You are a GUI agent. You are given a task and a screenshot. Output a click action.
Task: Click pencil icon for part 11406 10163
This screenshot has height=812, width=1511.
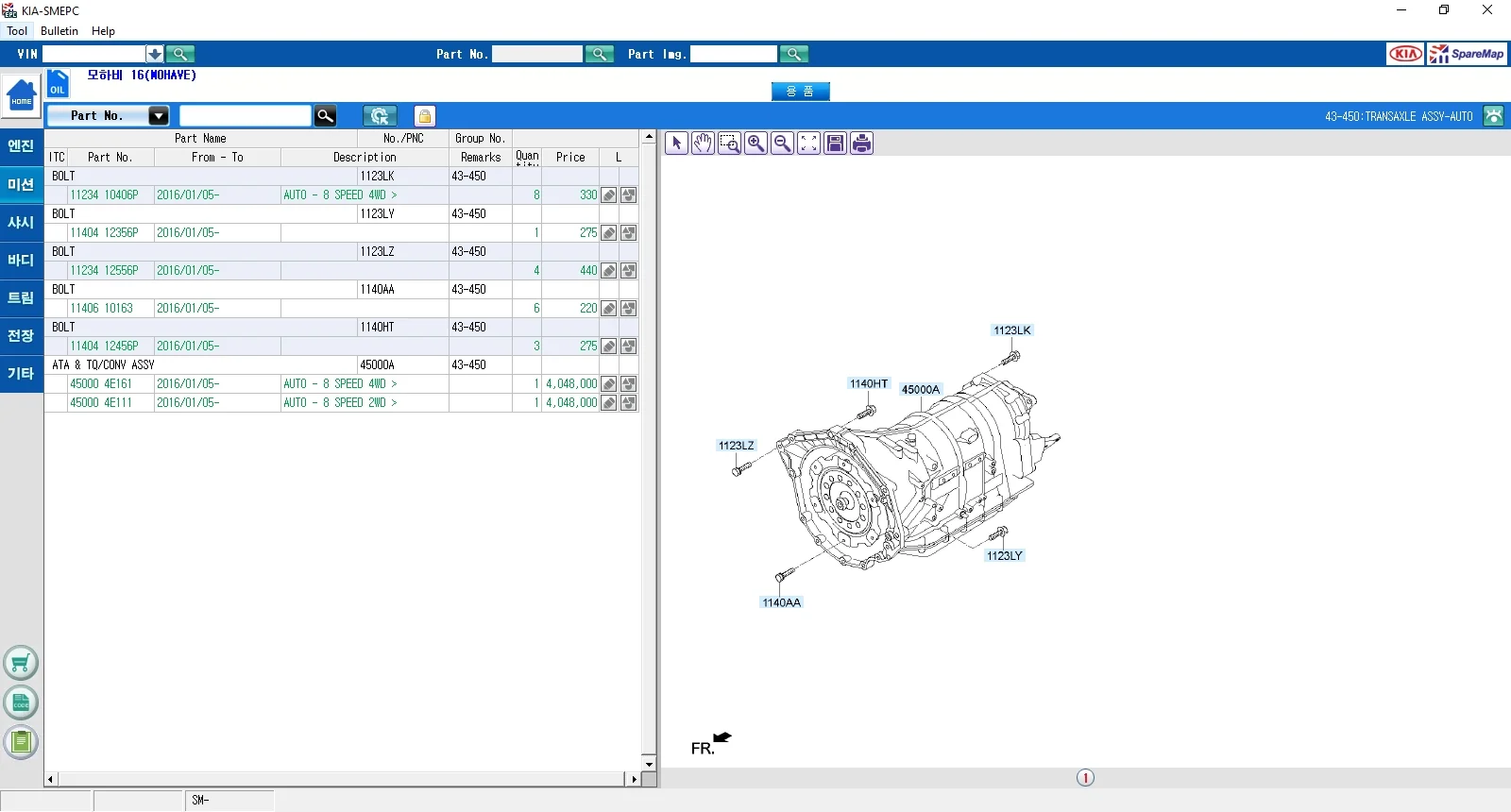(x=609, y=309)
